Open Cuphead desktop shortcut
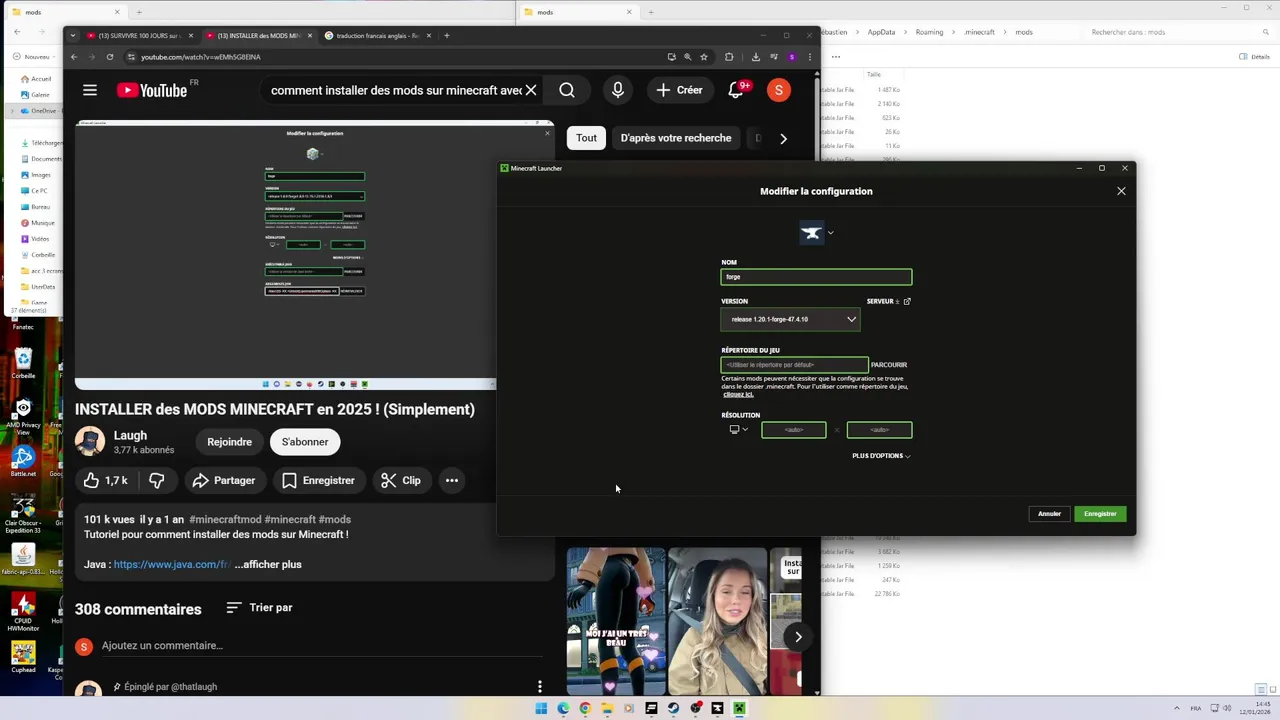This screenshot has width=1280, height=720. coord(23,658)
